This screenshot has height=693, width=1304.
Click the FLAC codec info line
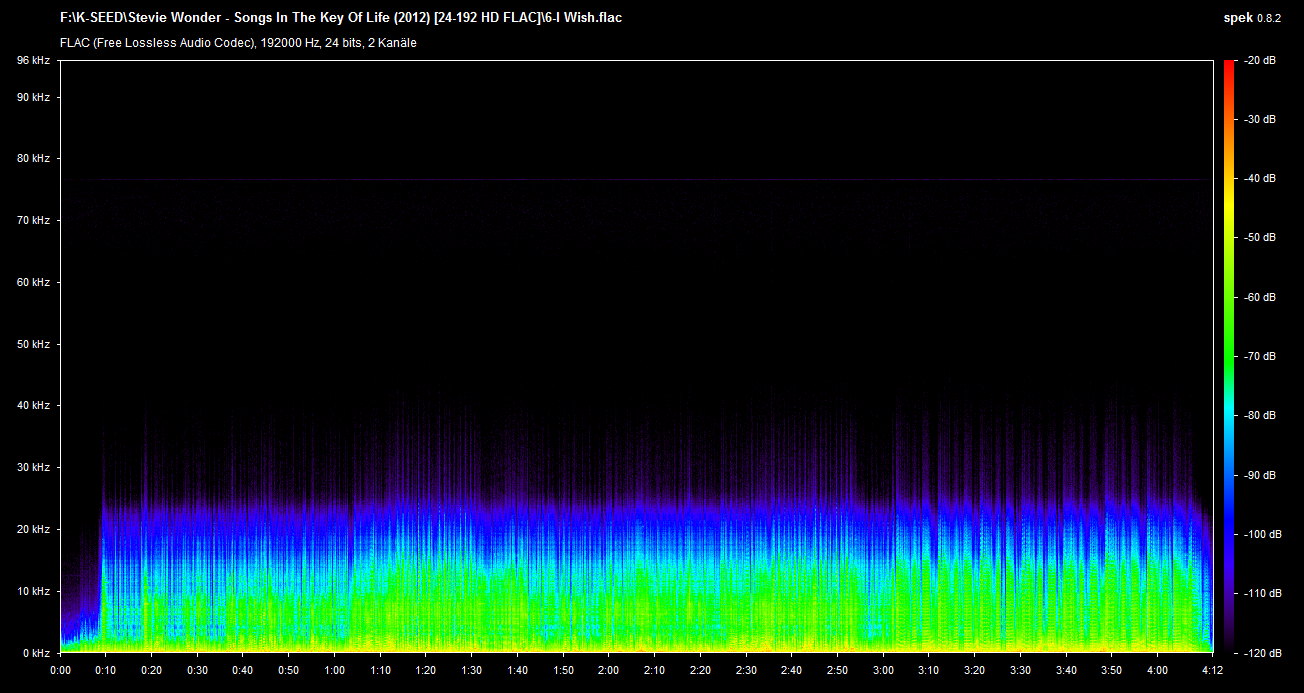pos(238,43)
